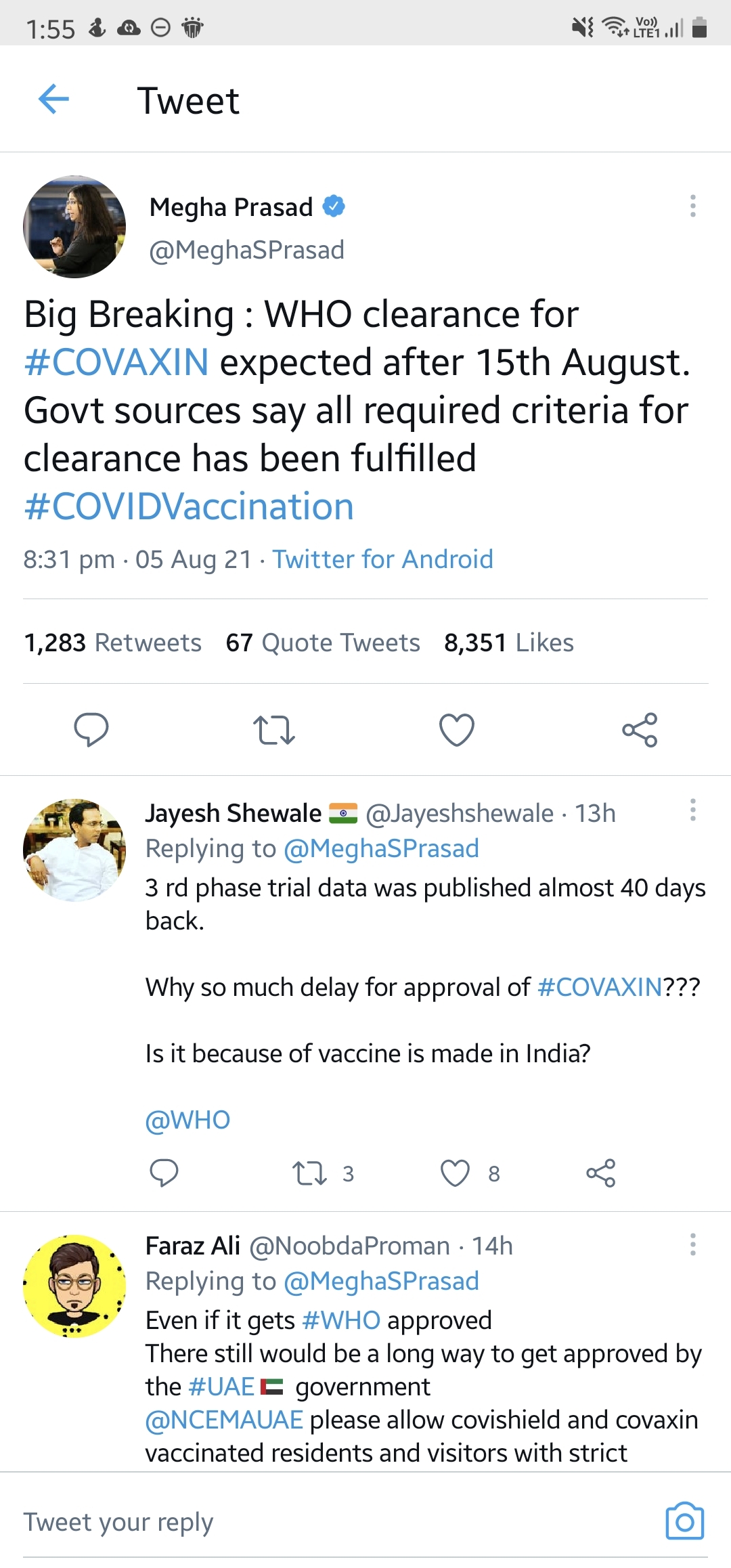View the 8,351 Likes list
731x1568 pixels.
click(x=508, y=643)
